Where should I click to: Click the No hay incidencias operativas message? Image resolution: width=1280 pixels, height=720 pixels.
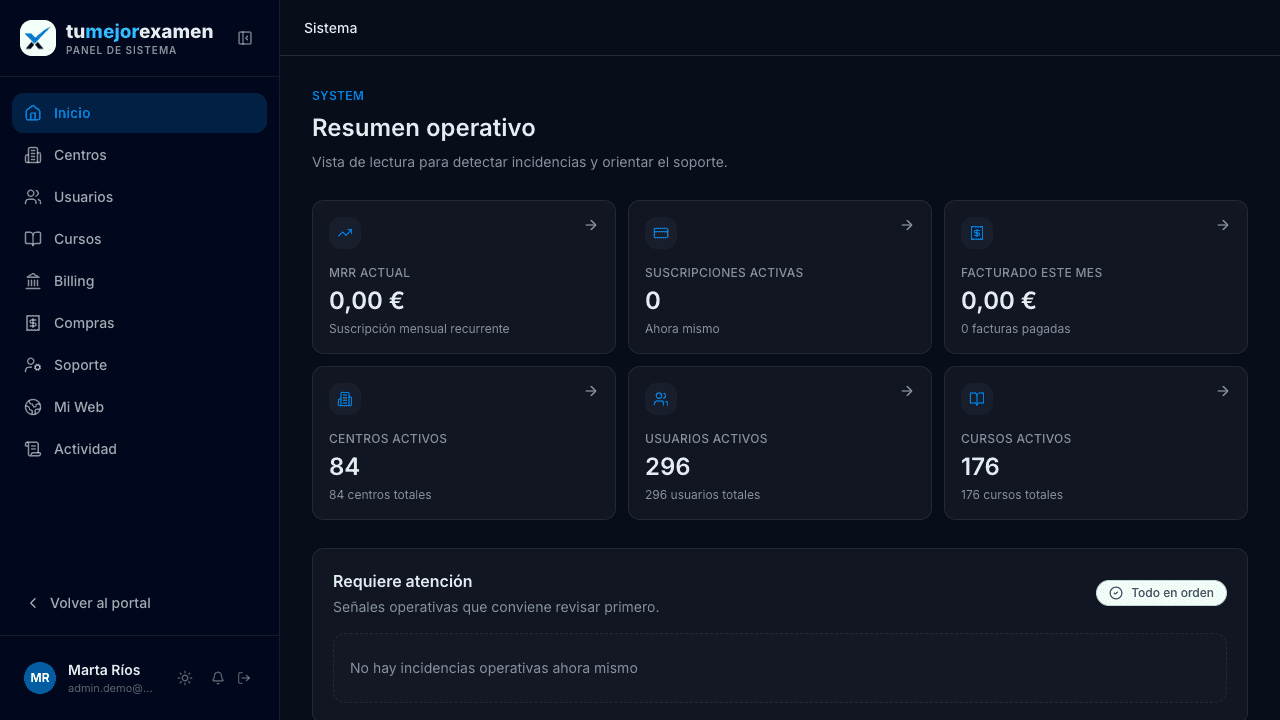pos(494,668)
